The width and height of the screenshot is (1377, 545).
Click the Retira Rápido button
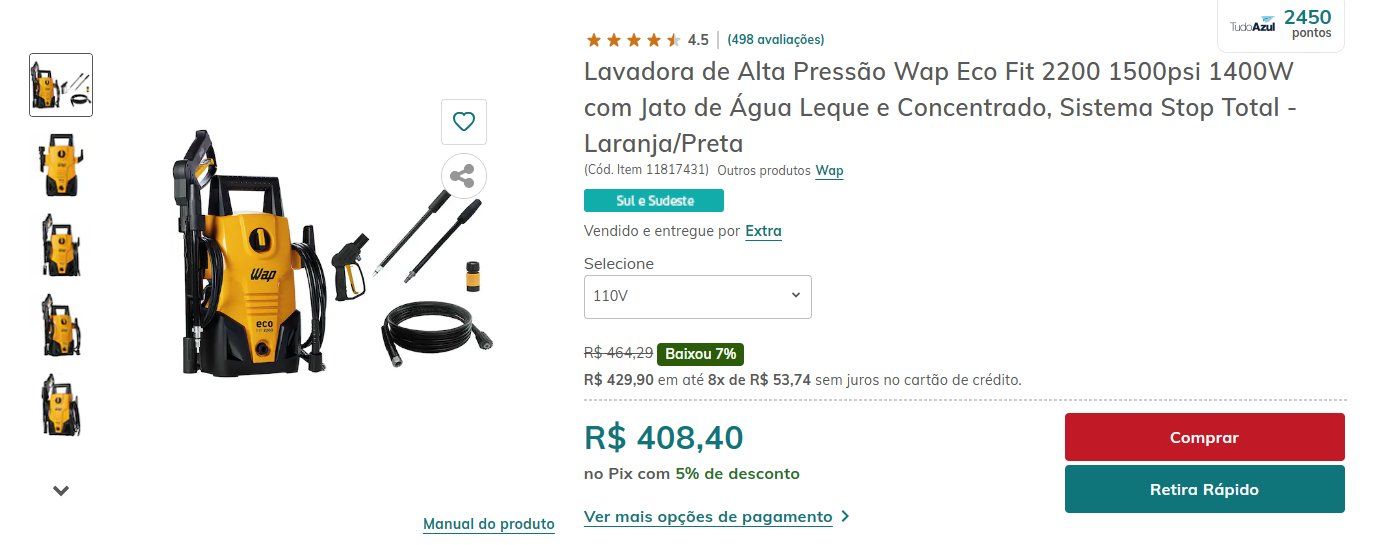pyautogui.click(x=1204, y=489)
